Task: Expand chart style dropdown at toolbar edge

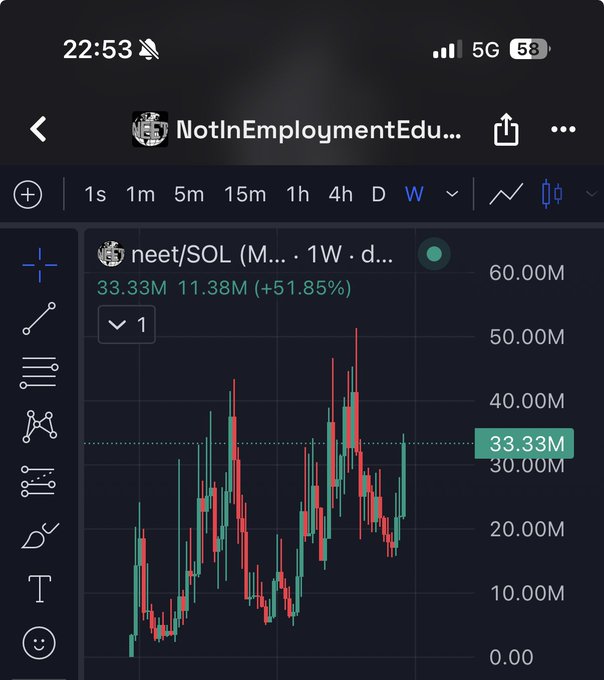Action: (592, 194)
